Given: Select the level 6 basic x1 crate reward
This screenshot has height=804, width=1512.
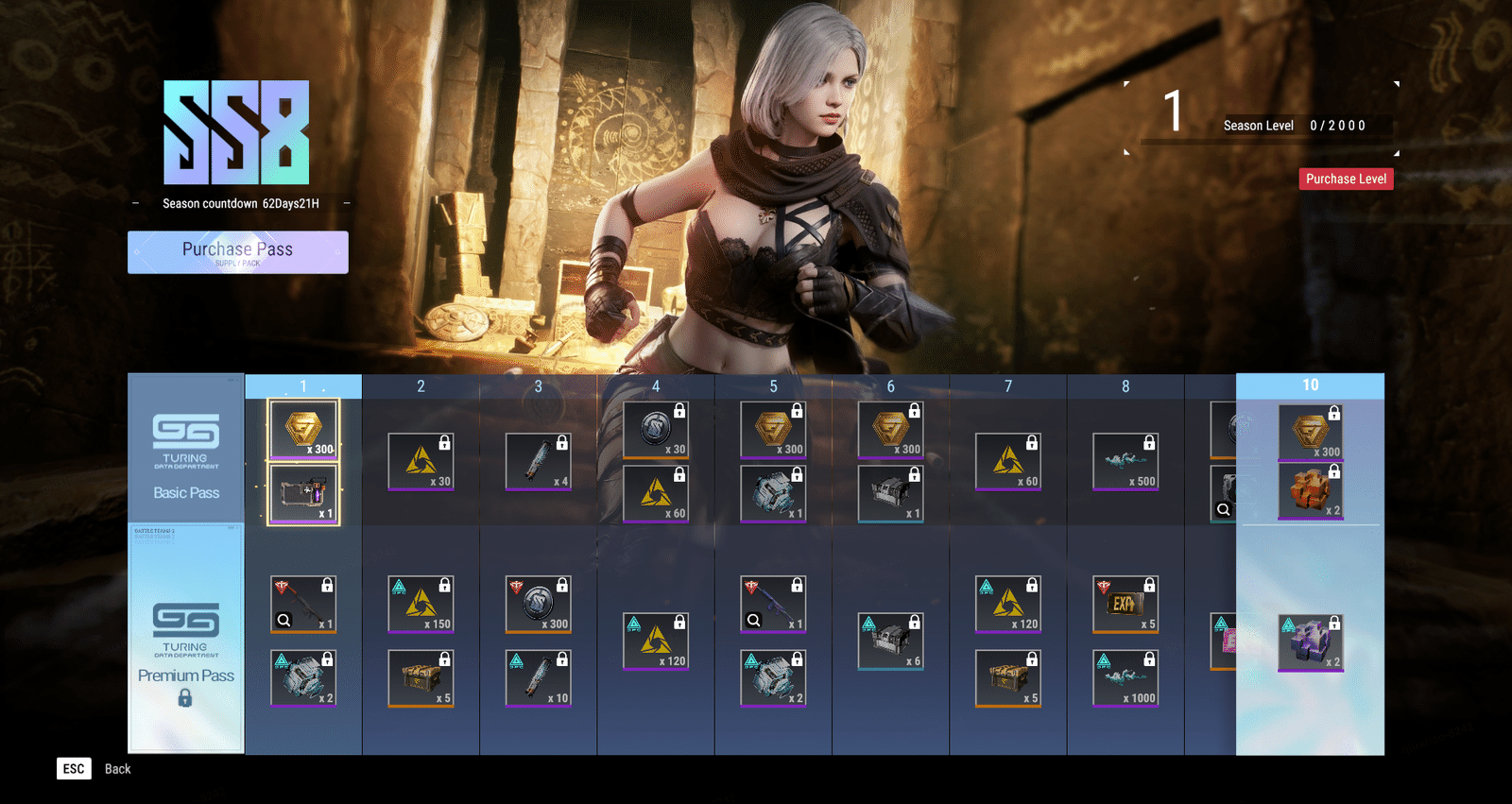Looking at the screenshot, I should click(890, 493).
